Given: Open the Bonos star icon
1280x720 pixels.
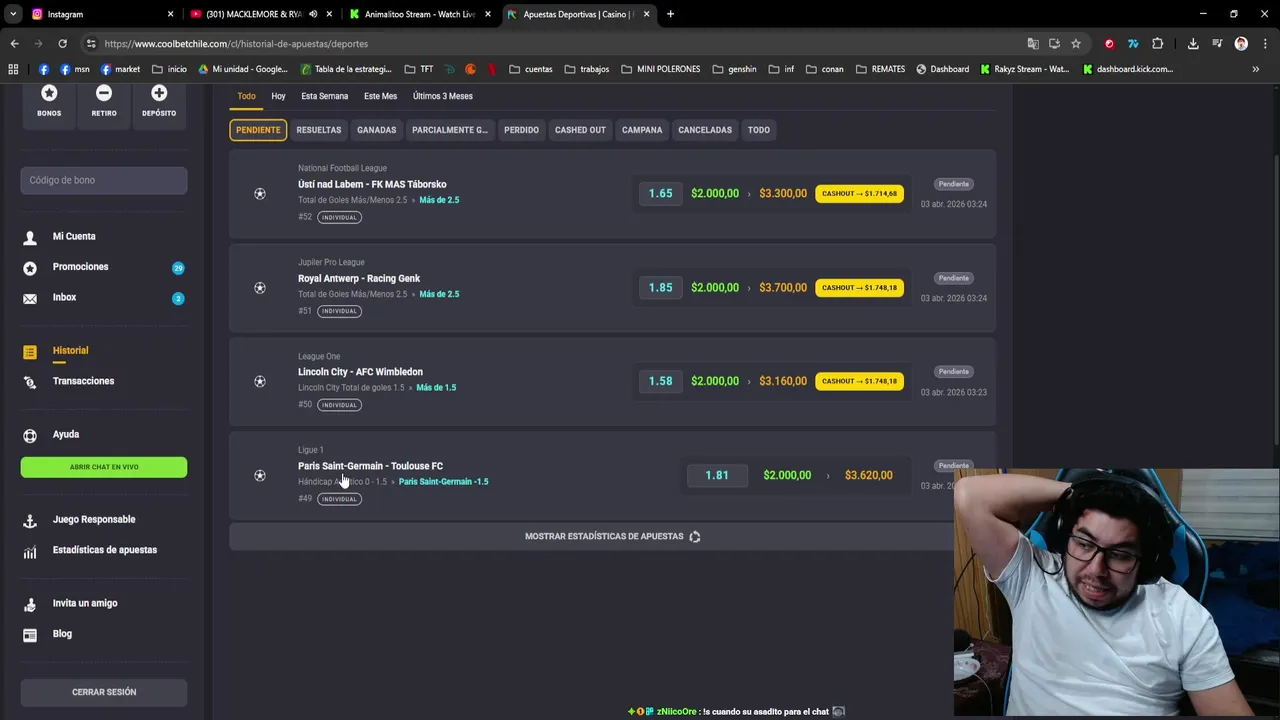Looking at the screenshot, I should tap(49, 93).
